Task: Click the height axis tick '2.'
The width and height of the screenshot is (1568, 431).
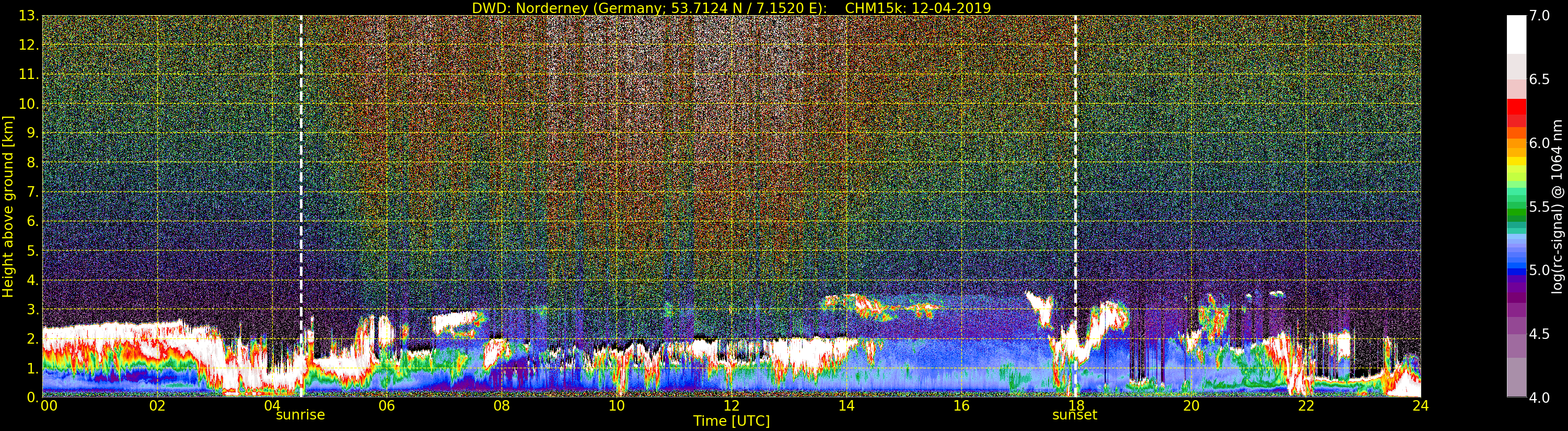Action: [x=32, y=338]
